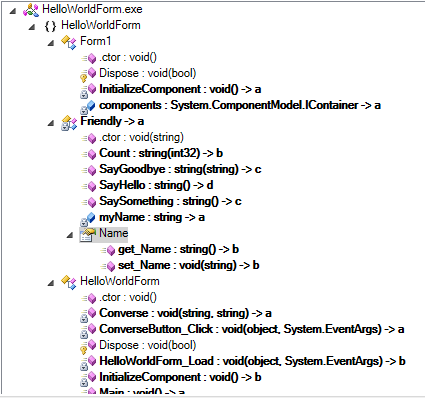This screenshot has width=425, height=398.
Task: Click the method icon beside SaySomething
Action: coord(89,202)
